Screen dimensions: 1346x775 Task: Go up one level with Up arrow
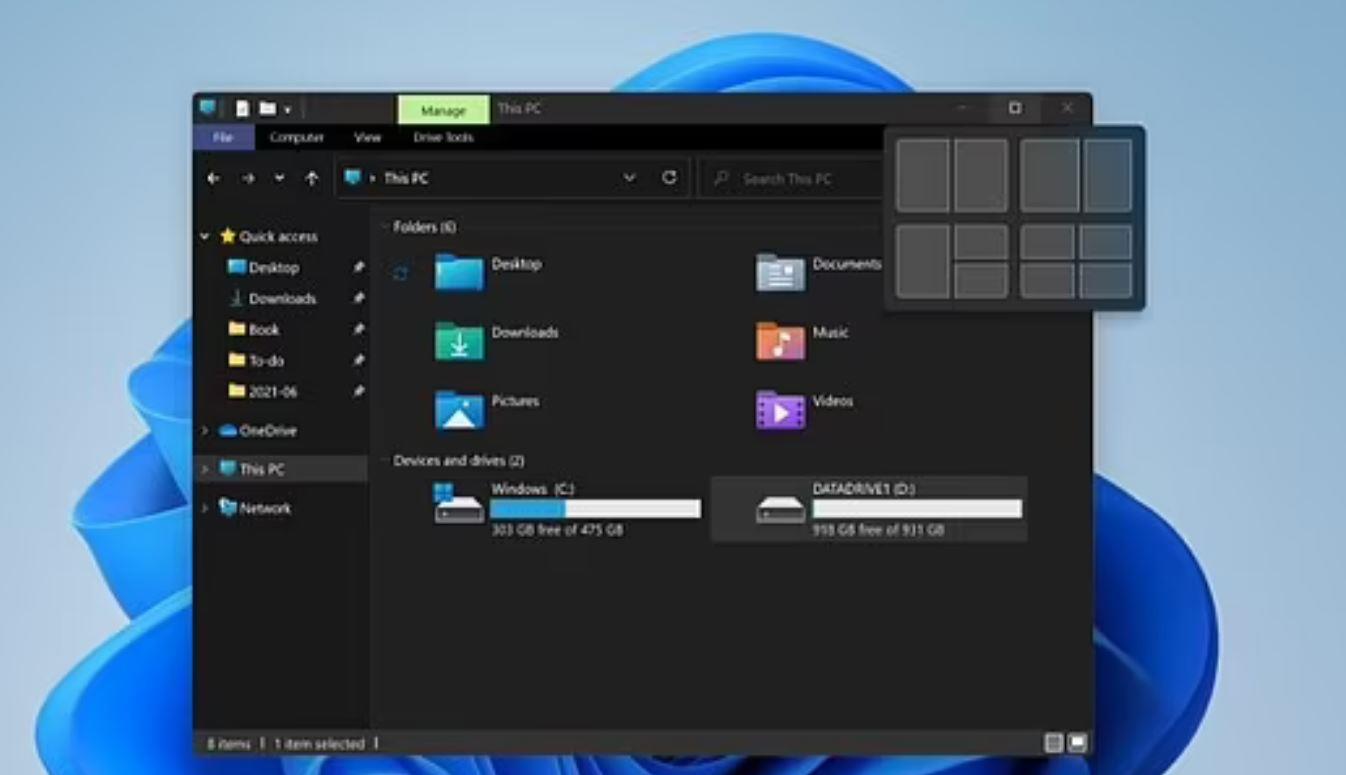point(312,178)
